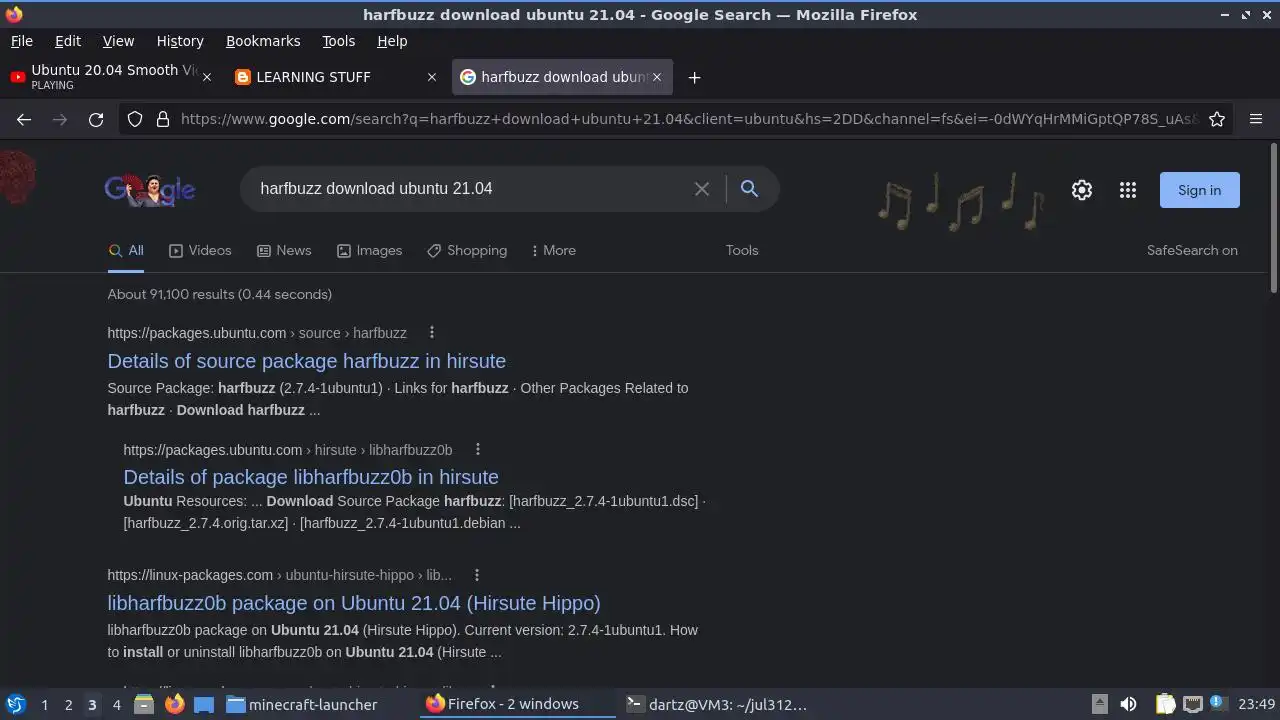Open Details of package libharfbuzz0b in hirsute
The height and width of the screenshot is (720, 1280).
click(311, 477)
